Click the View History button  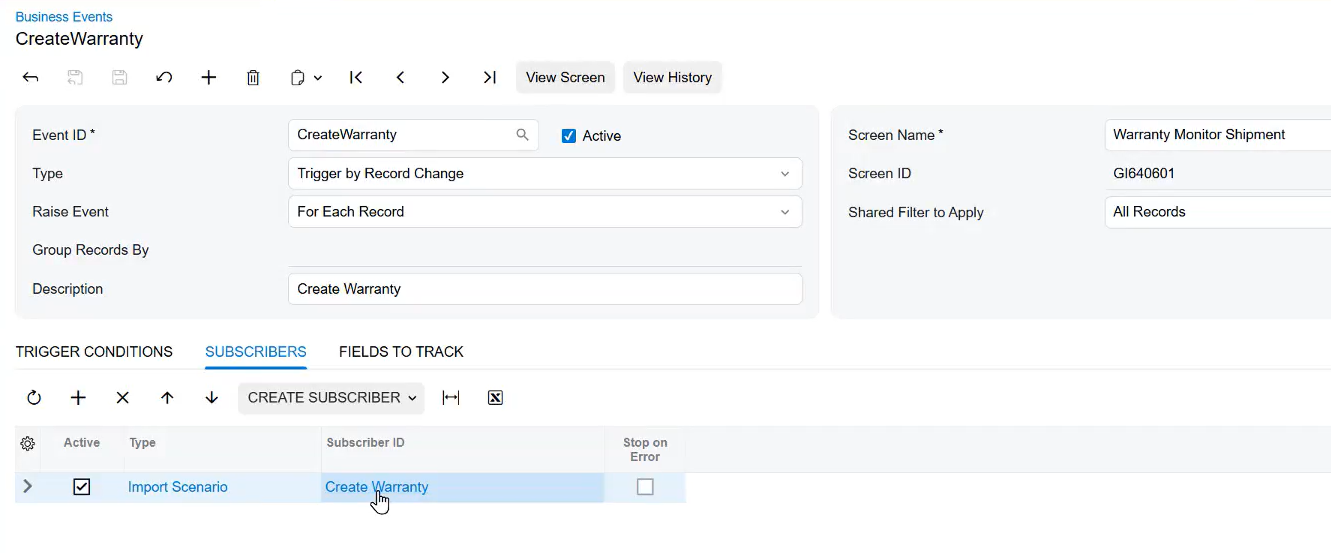click(x=672, y=77)
